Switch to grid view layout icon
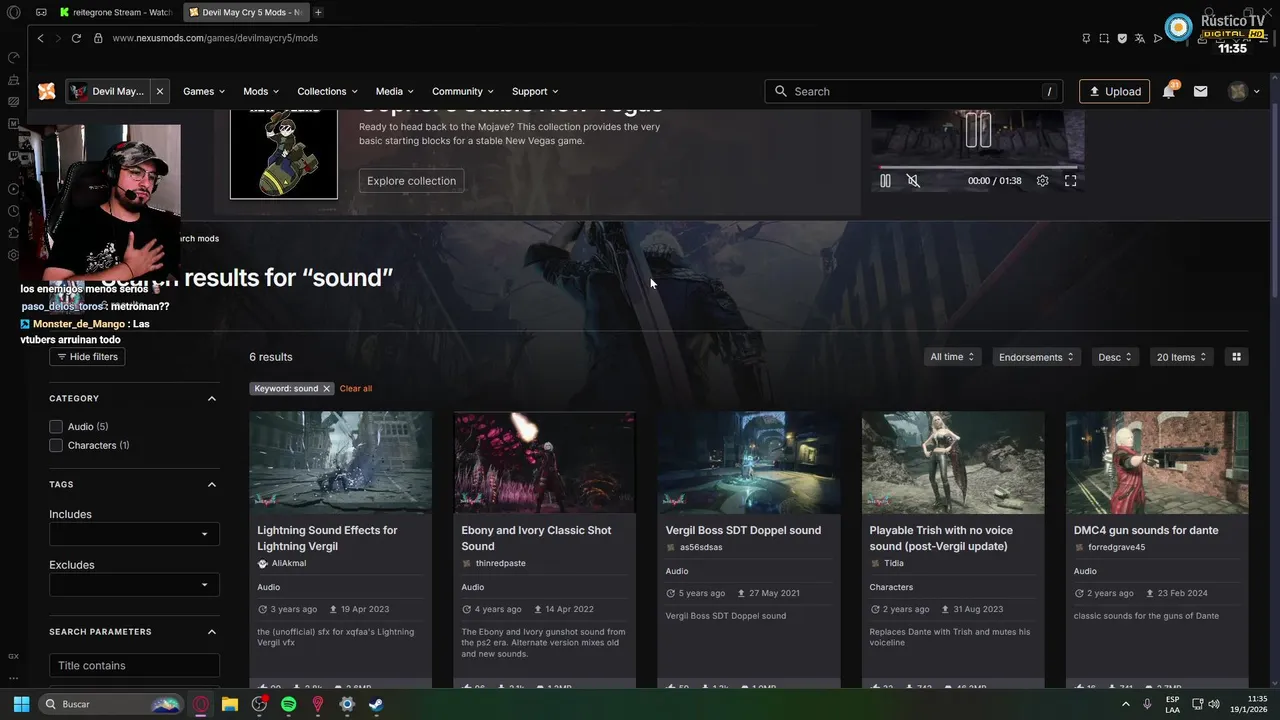Image resolution: width=1280 pixels, height=720 pixels. click(x=1236, y=357)
